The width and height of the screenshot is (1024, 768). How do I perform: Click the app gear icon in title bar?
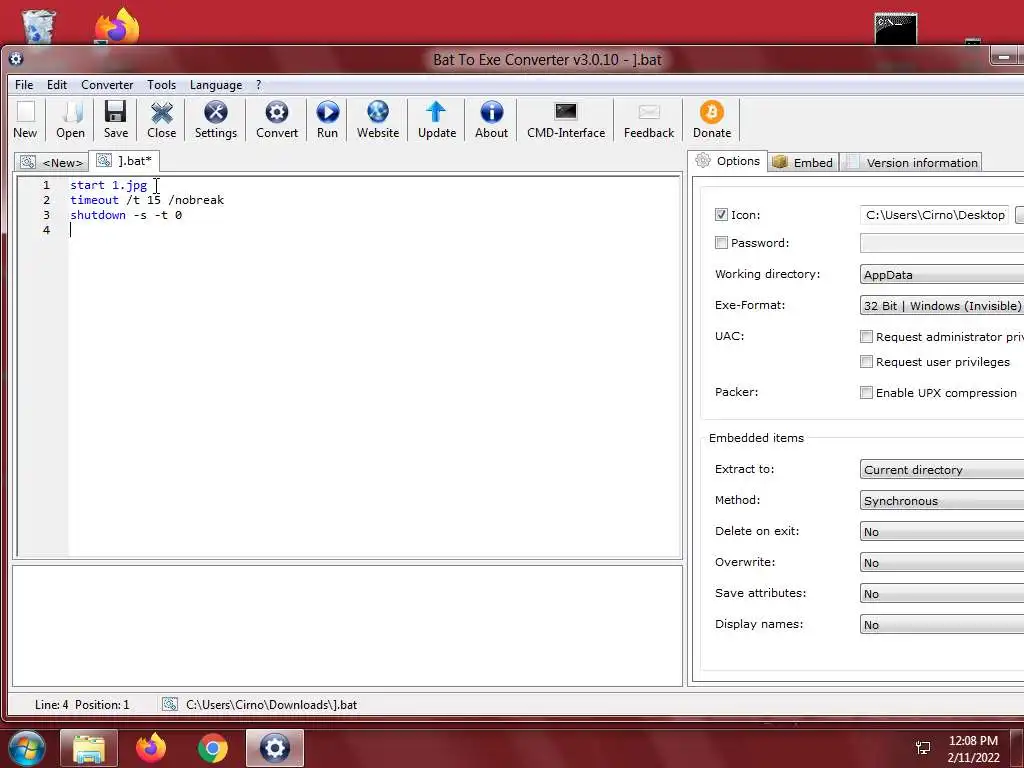tap(16, 59)
